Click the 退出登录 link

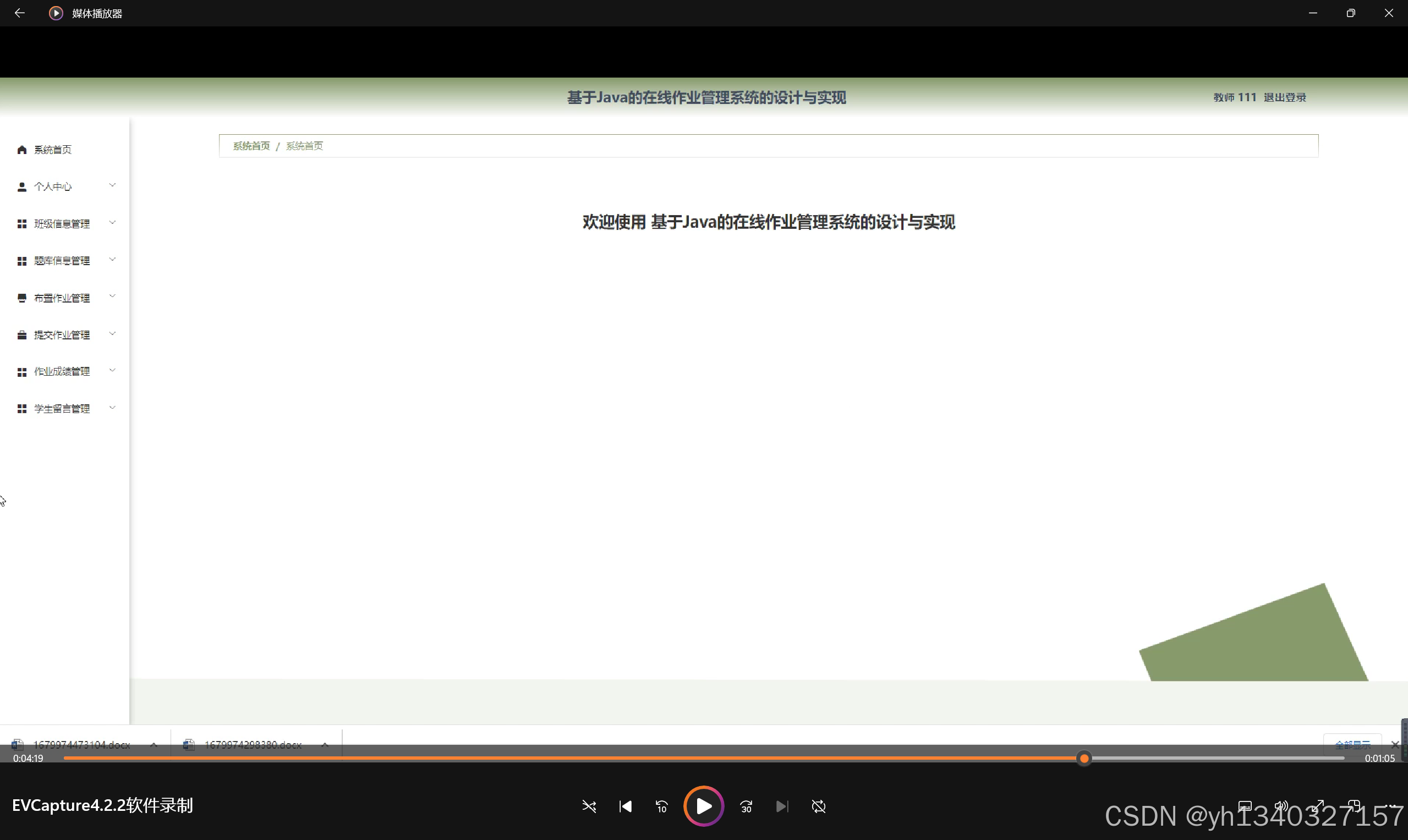point(1285,97)
